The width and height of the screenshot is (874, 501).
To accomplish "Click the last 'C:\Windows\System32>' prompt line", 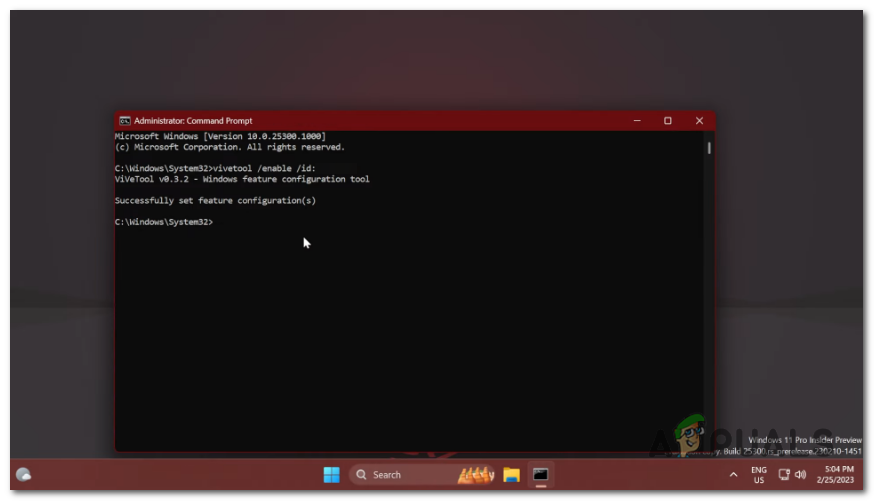I will [164, 222].
